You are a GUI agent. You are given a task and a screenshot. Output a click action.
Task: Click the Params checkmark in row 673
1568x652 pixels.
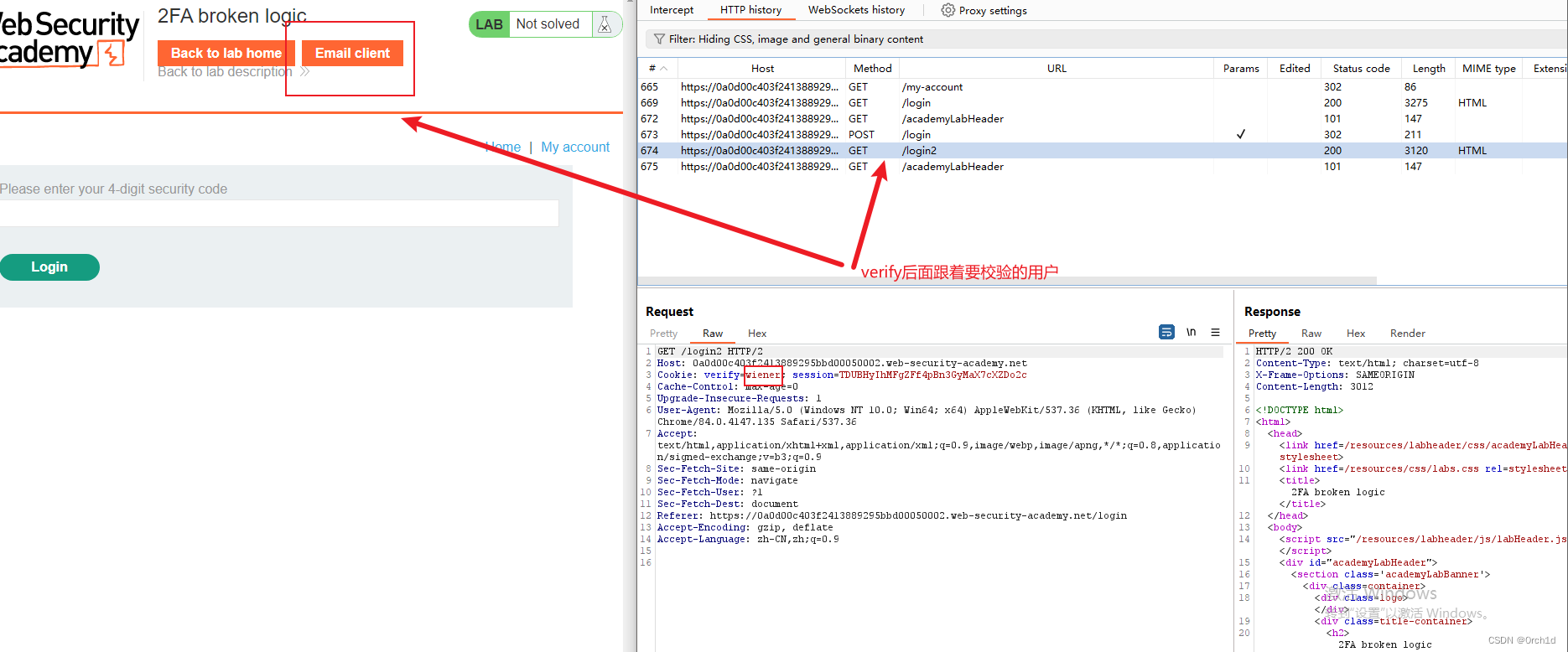point(1241,134)
